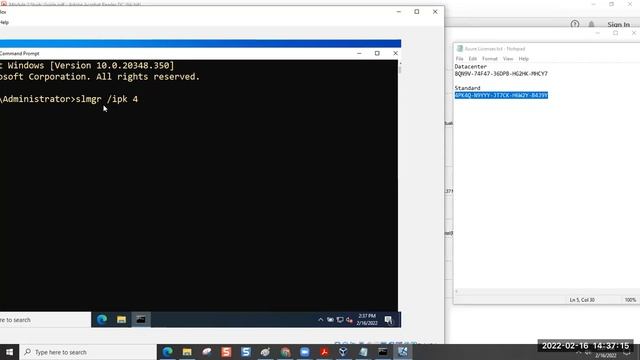Maximize the Command Prompt window
640x360 pixels.
(377, 53)
